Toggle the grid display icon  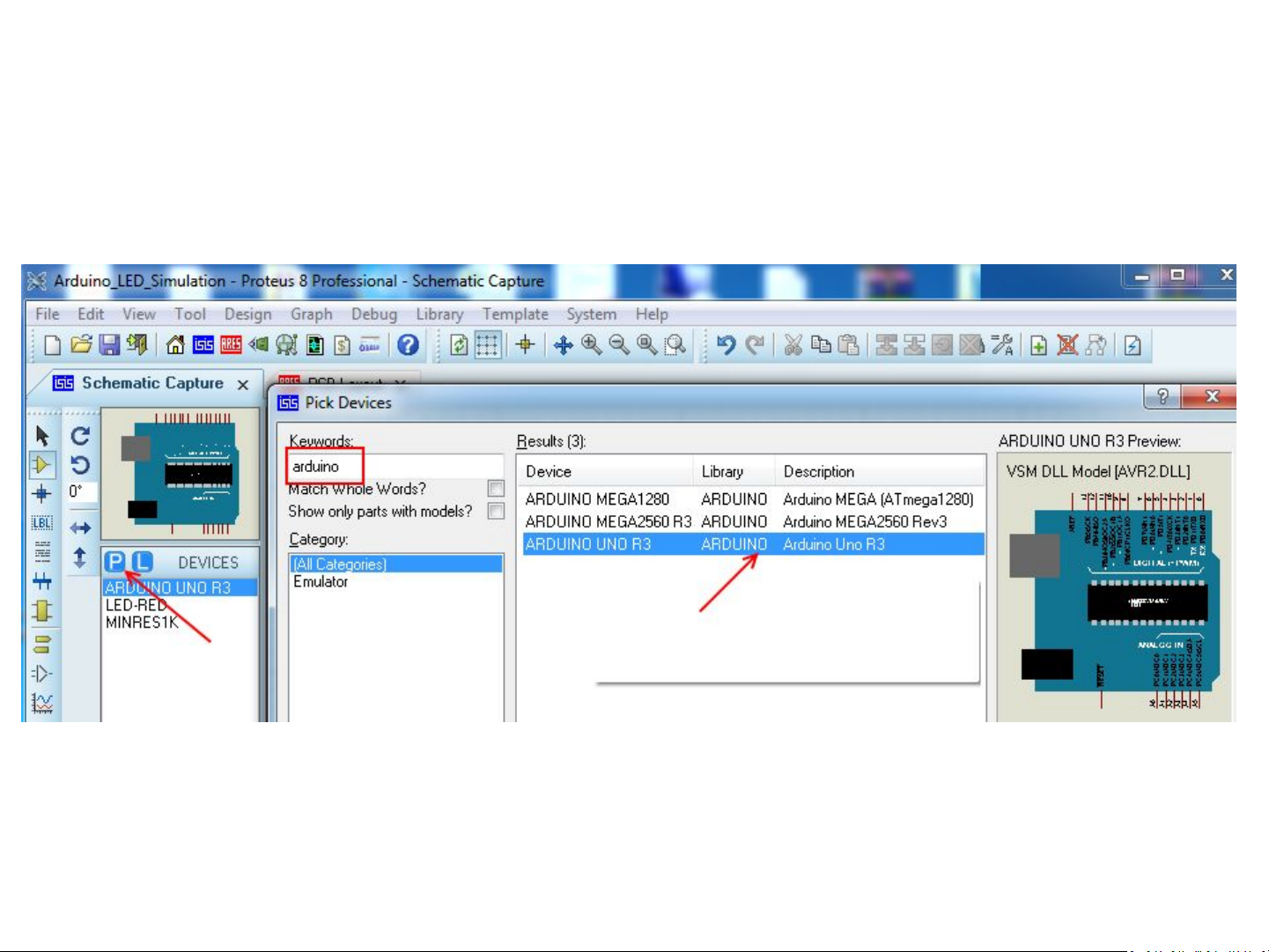[487, 345]
